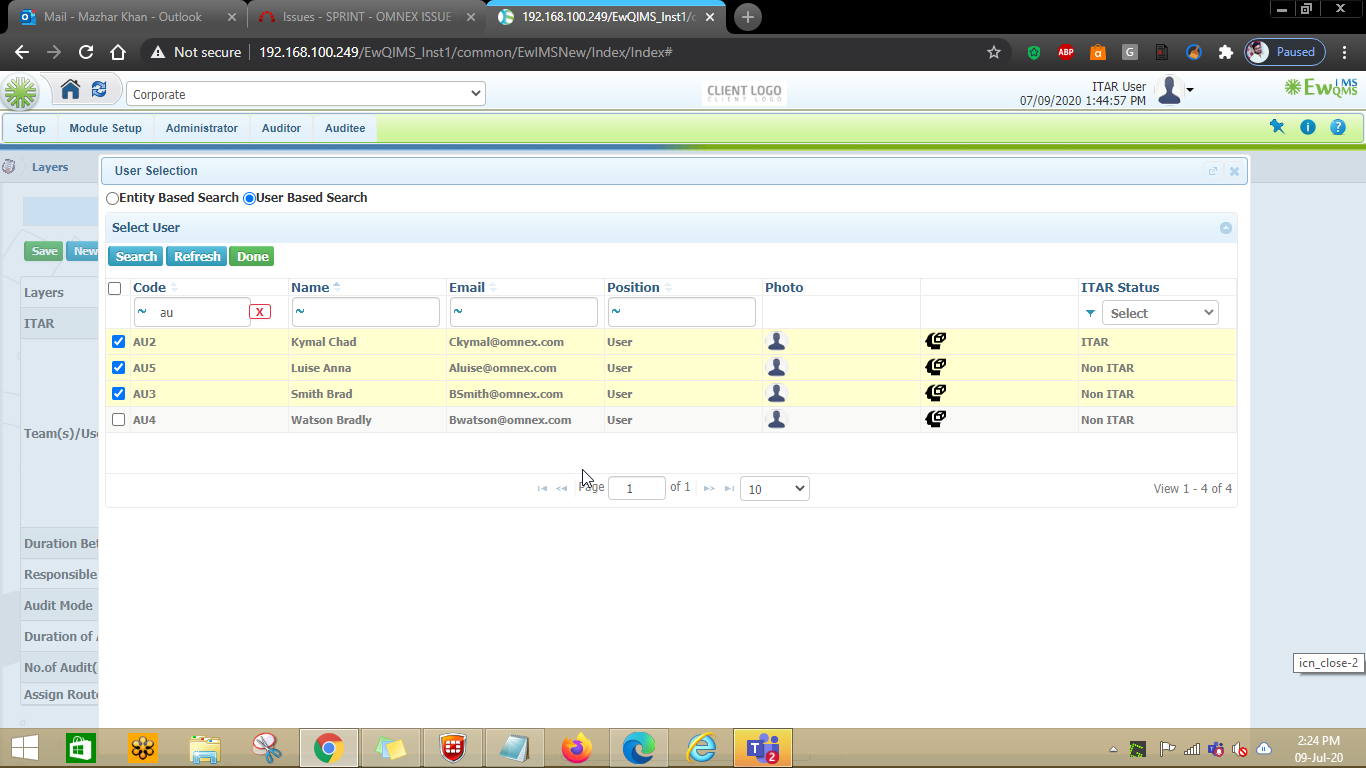
Task: Click the page number input box
Action: (x=637, y=489)
